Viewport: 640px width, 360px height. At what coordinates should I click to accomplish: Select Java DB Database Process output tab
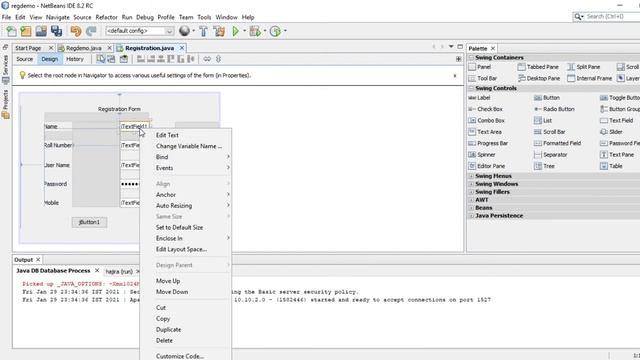(53, 271)
